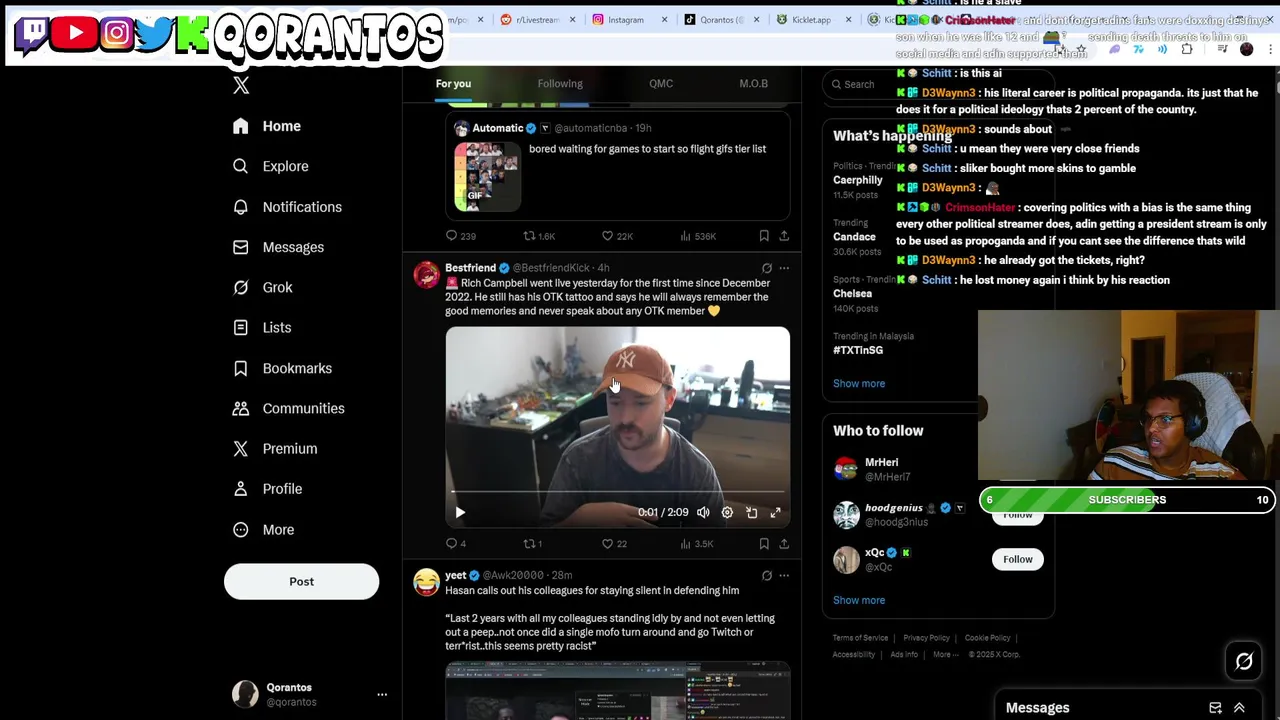Click Grok icon on Bestfriend's post
Screen dimensions: 1280x720
pyautogui.click(x=767, y=268)
